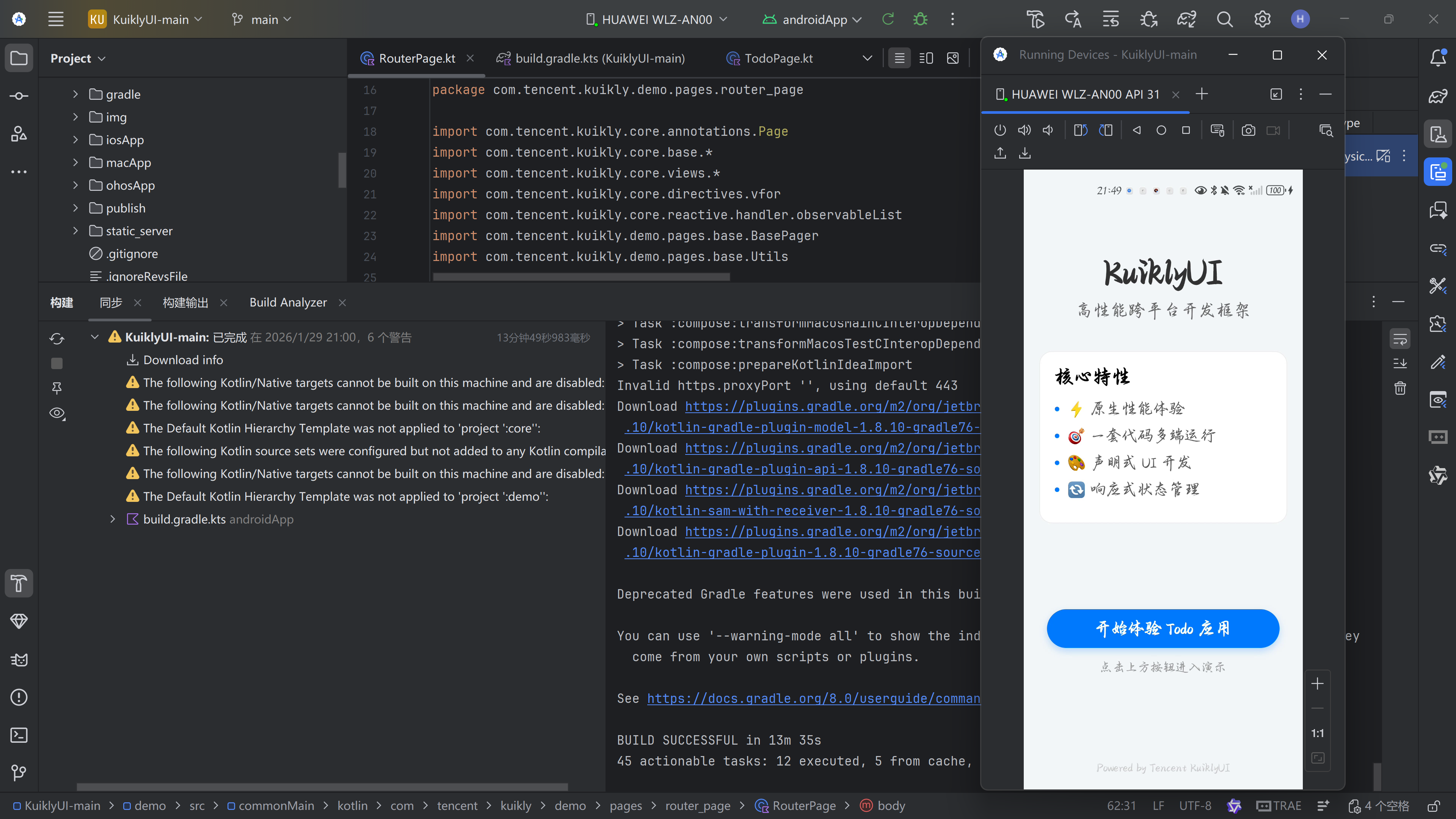Toggle the eye view options in build panel

(57, 413)
